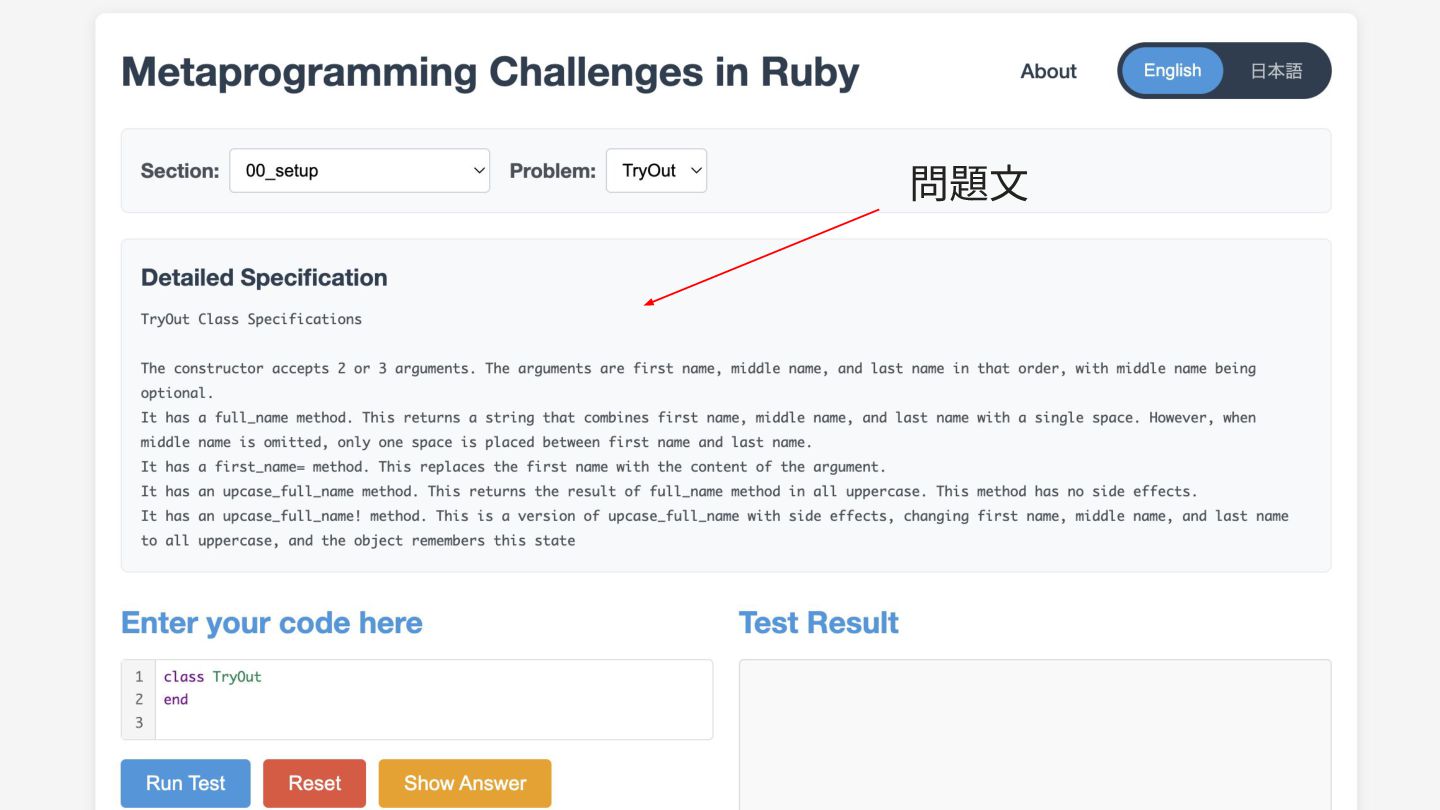
Task: Click the 問題文 annotation label
Action: pyautogui.click(x=968, y=184)
